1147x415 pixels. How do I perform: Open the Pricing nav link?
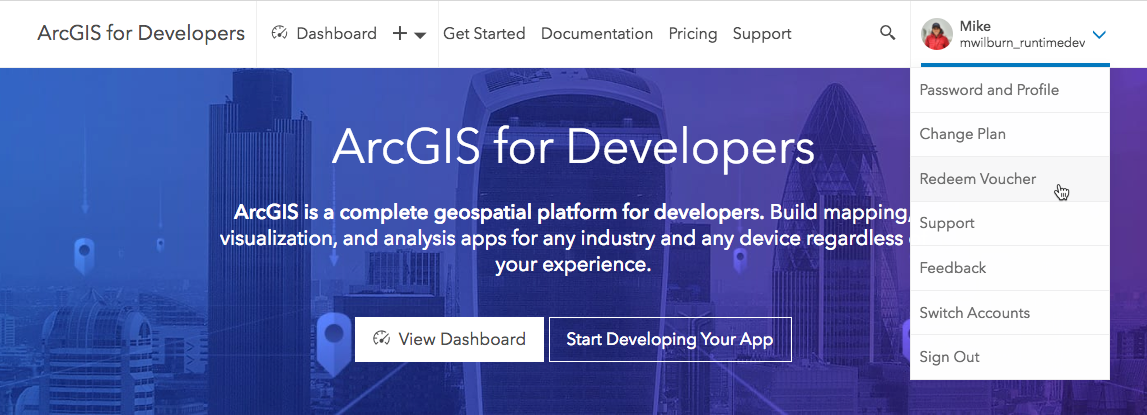point(693,34)
